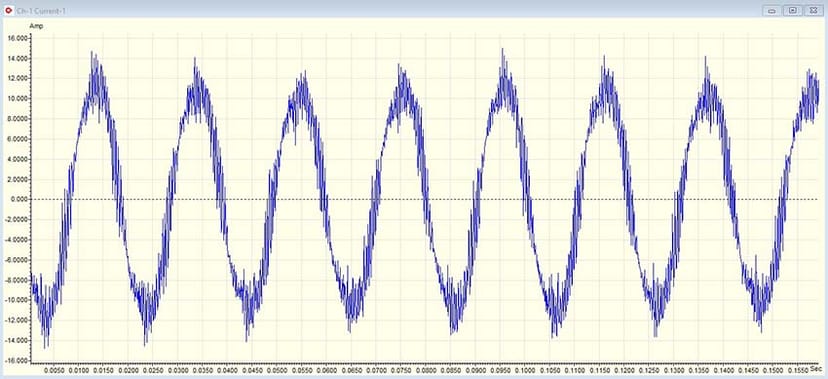This screenshot has height=379, width=828.
Task: Click the 0.0550 time axis value
Action: tap(302, 371)
